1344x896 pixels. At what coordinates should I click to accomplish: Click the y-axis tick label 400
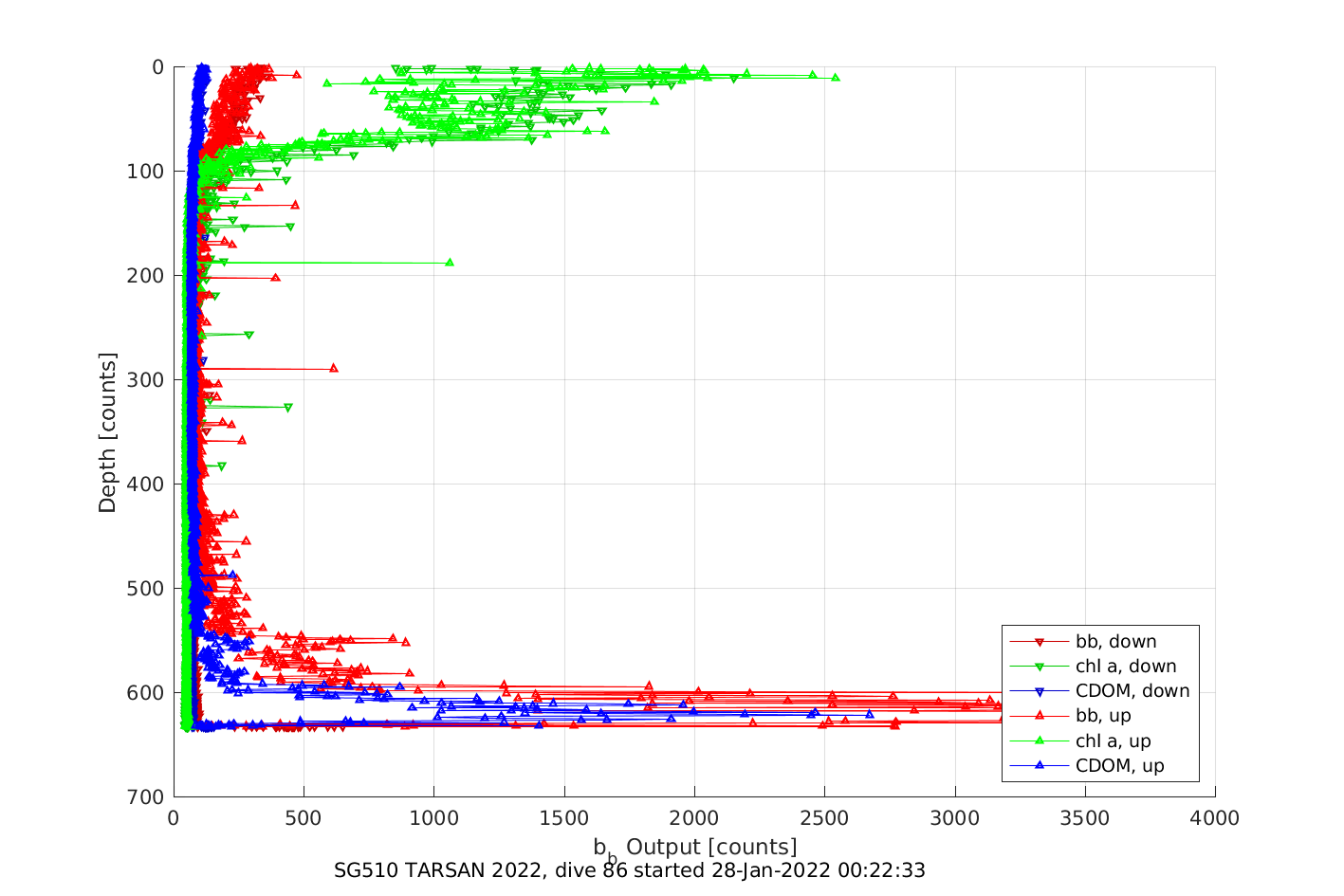click(145, 485)
